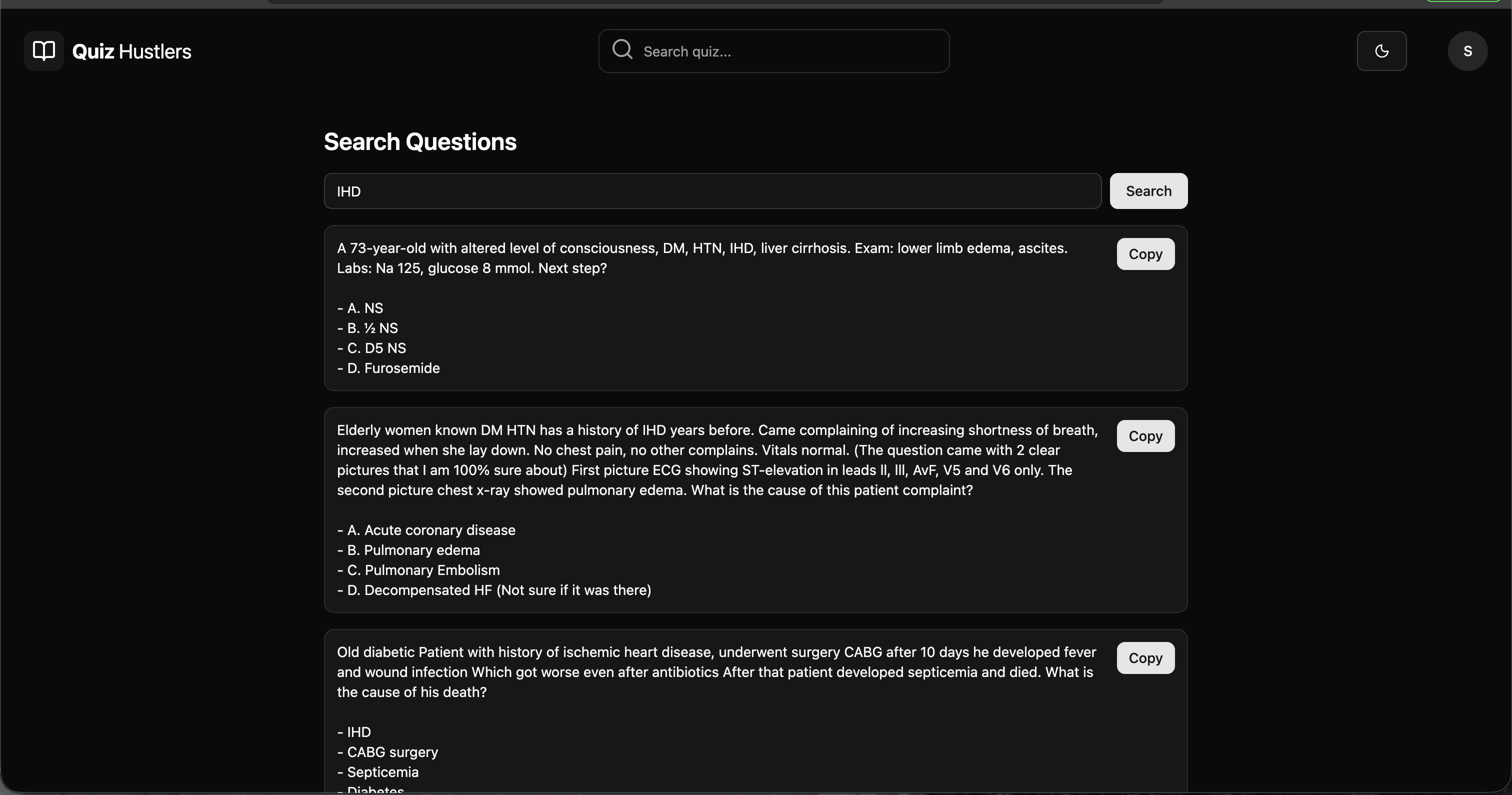
Task: Select option 'B. Pulmonary edema'
Action: 408,550
